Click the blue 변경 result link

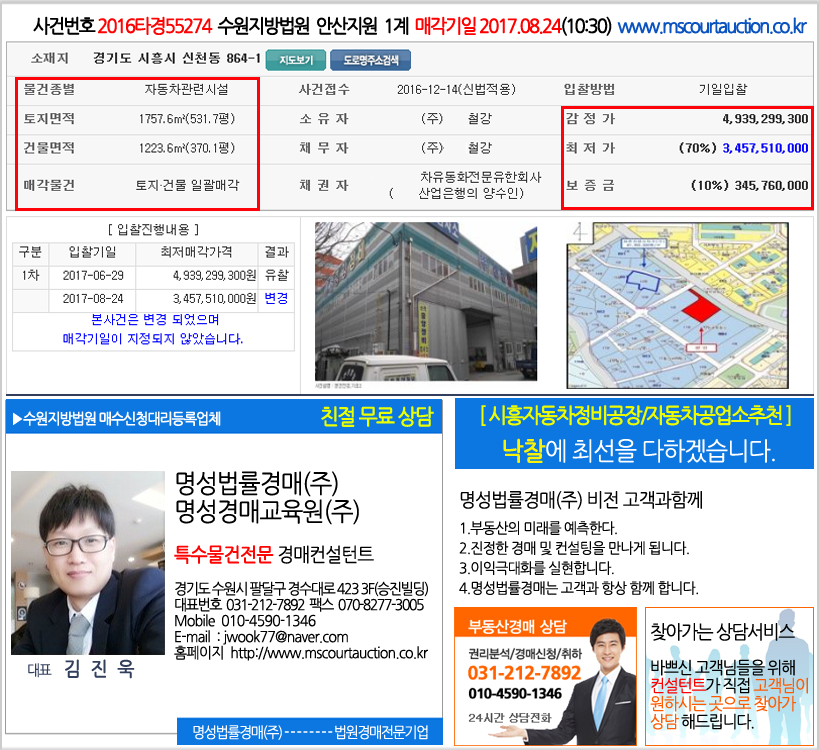pos(276,298)
